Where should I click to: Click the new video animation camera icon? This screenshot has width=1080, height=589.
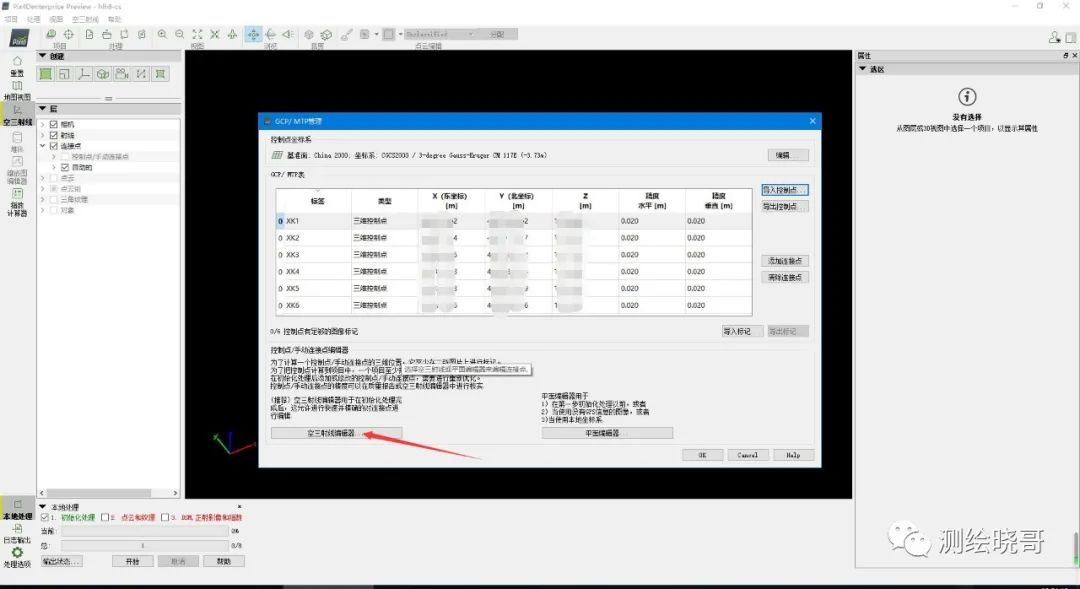[x=122, y=74]
